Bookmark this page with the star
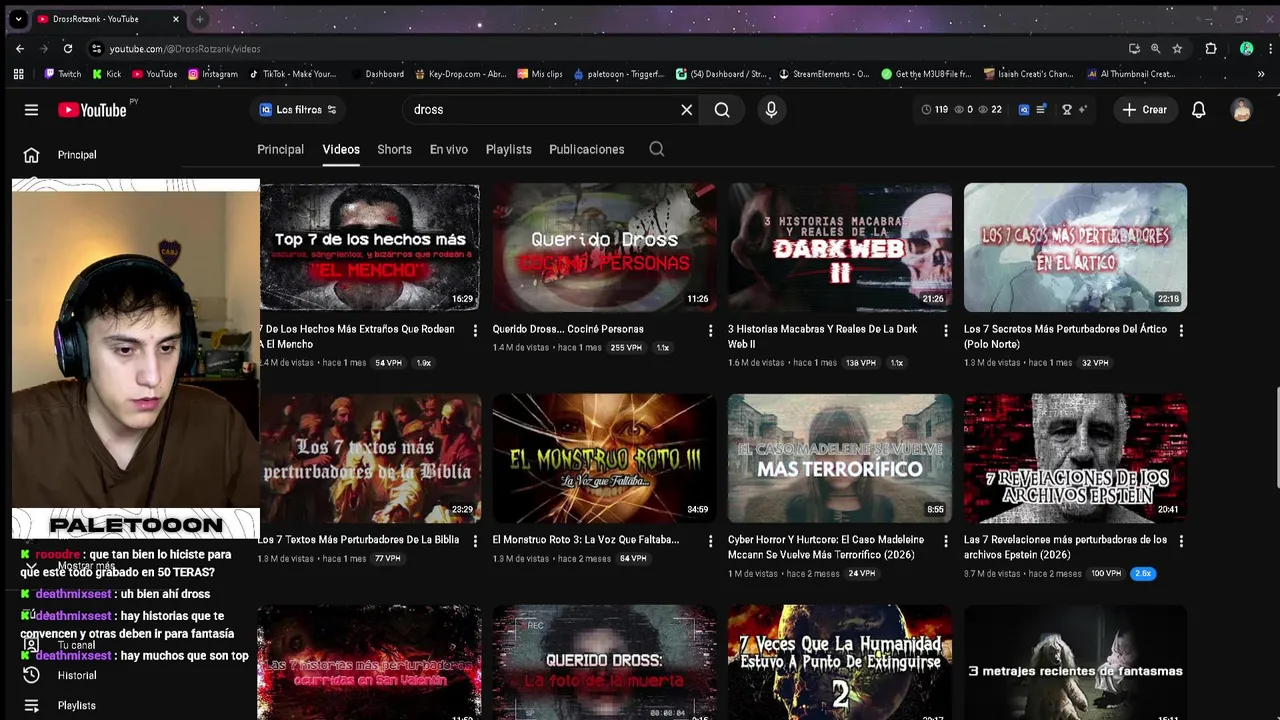The image size is (1280, 720). click(x=1177, y=48)
